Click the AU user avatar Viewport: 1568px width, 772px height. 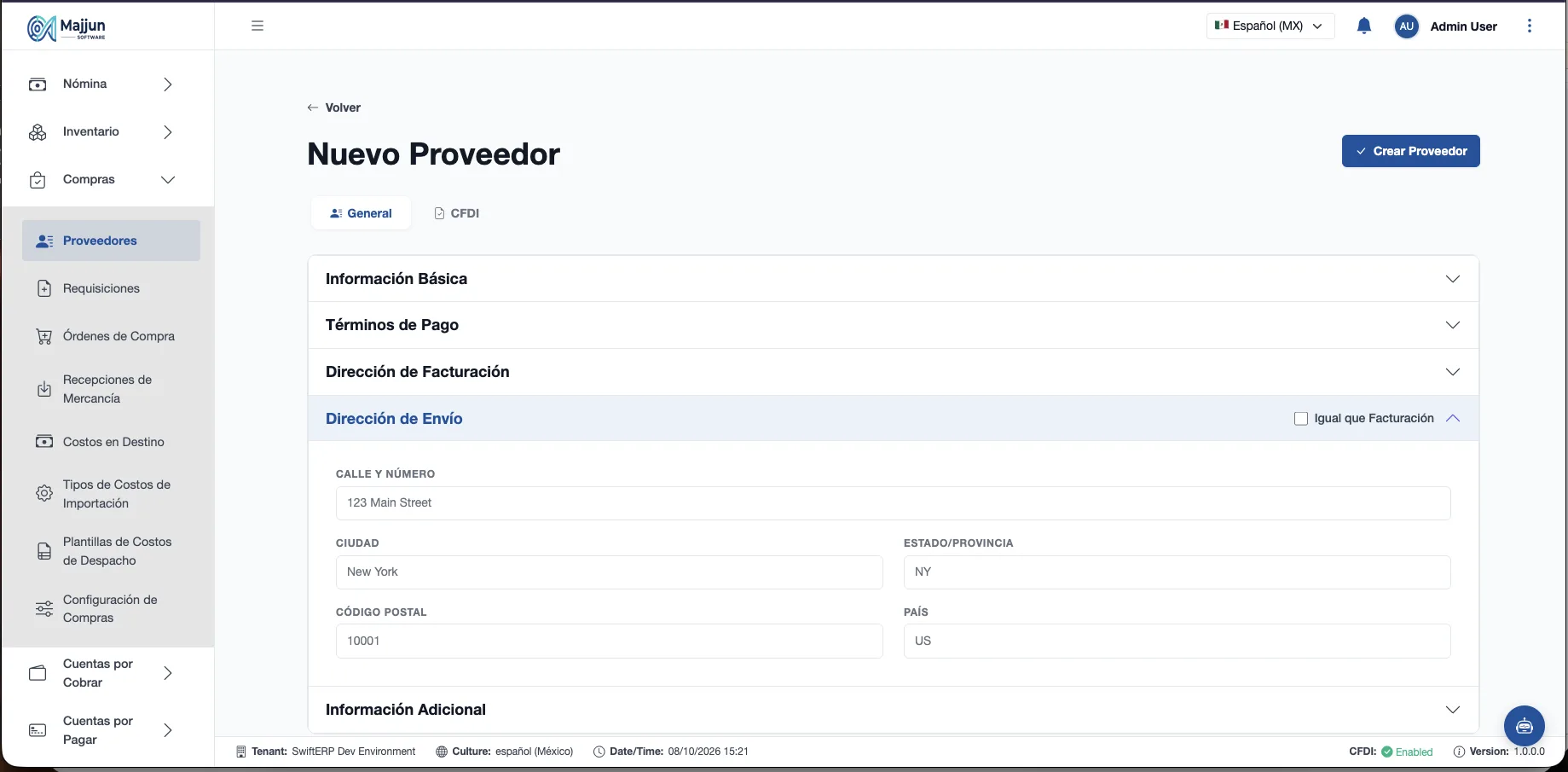1407,26
